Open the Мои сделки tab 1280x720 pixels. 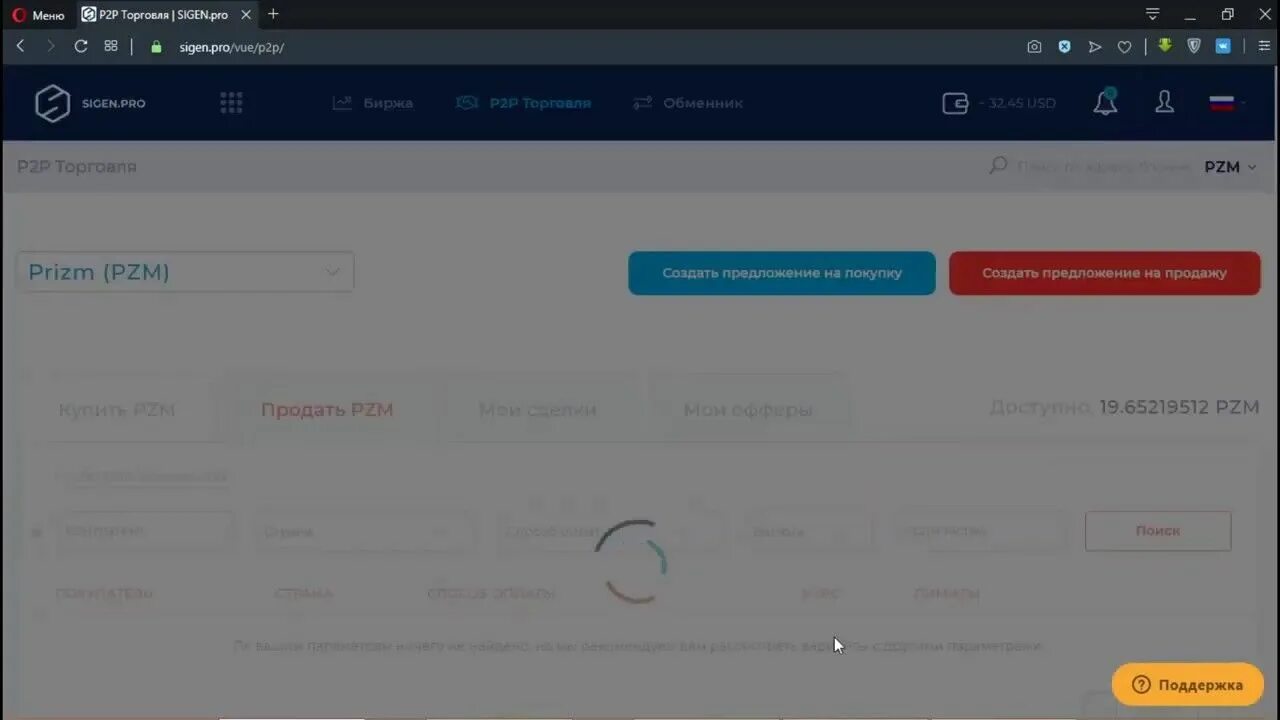[x=538, y=410]
